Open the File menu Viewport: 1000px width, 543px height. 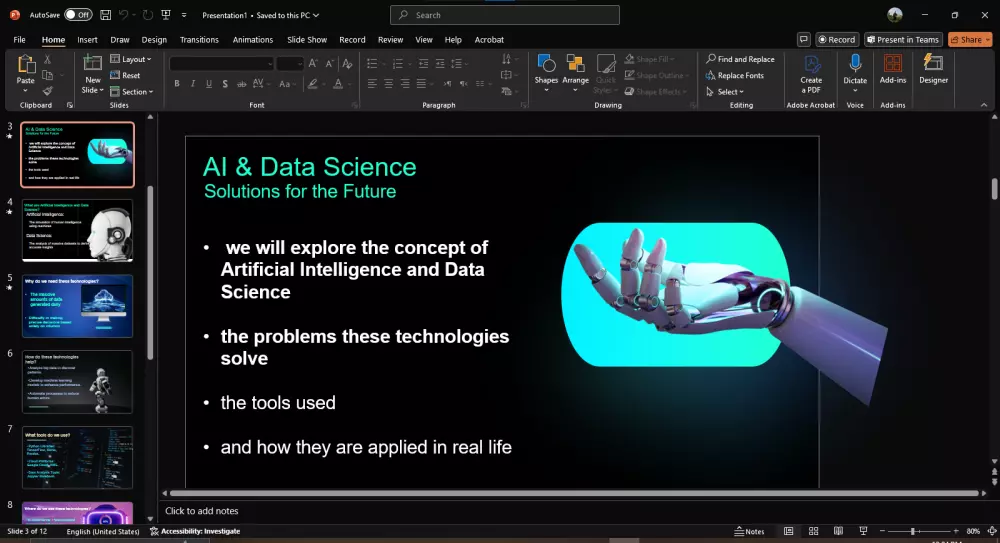point(19,40)
